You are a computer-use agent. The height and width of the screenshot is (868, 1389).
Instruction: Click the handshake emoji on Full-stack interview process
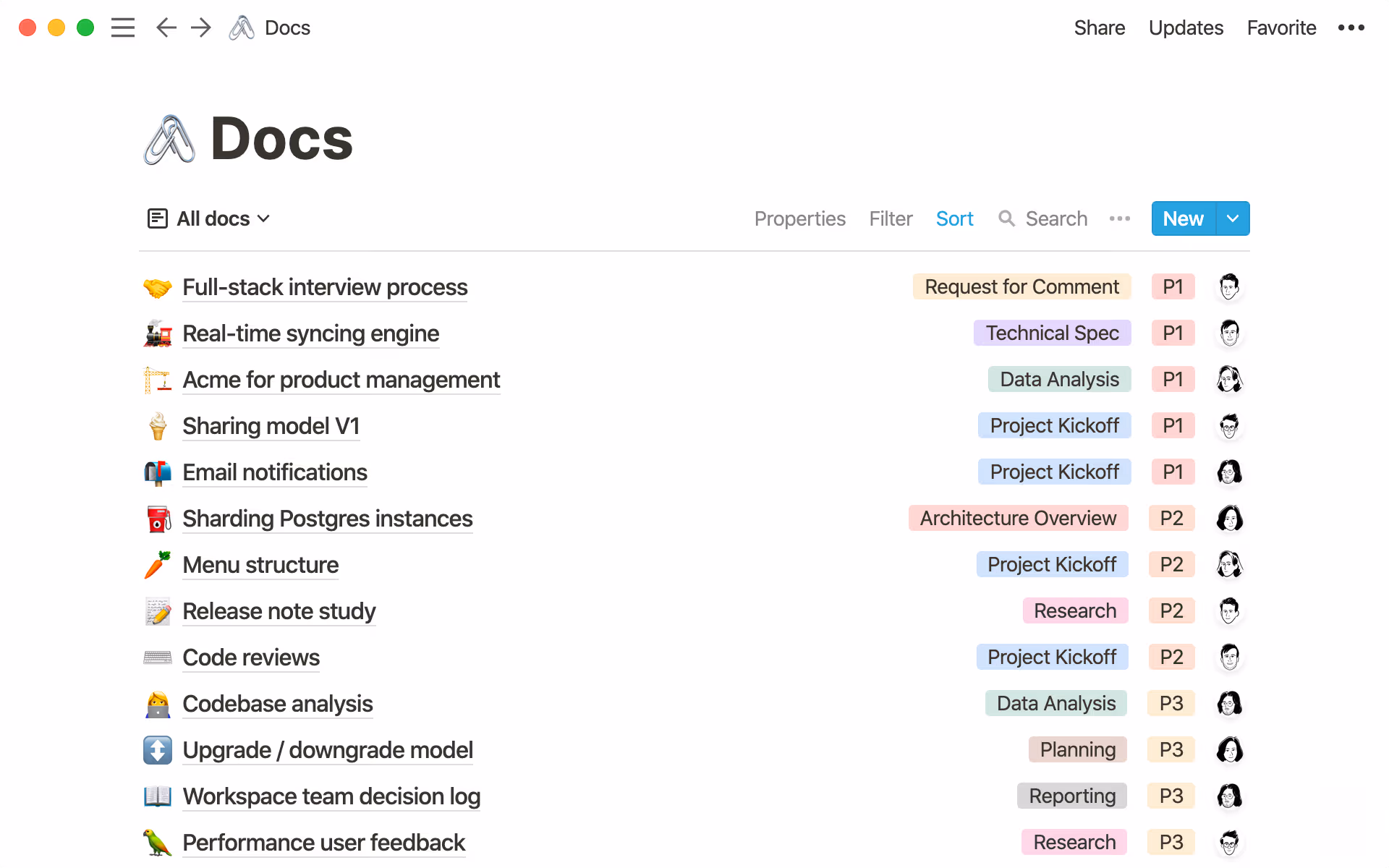click(x=157, y=287)
